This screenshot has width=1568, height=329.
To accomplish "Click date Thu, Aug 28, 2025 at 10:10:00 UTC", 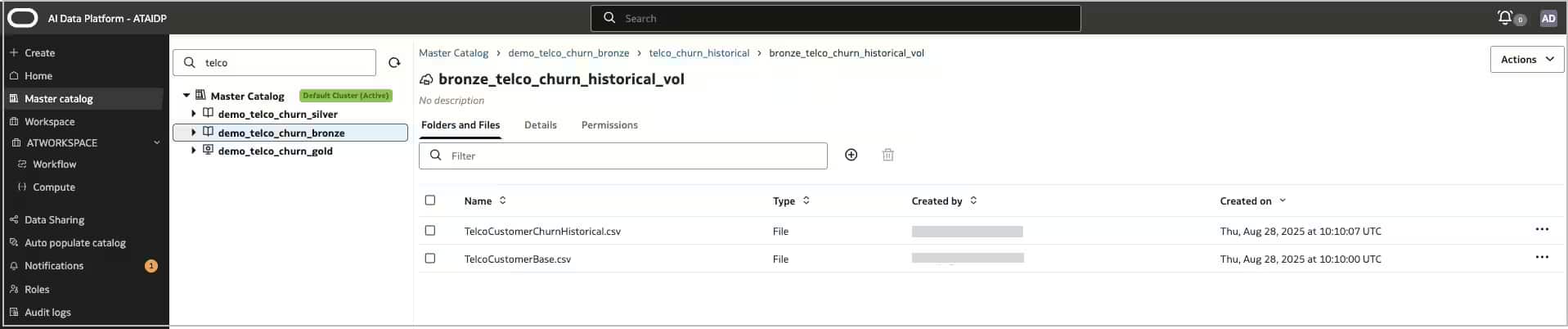I will pyautogui.click(x=1301, y=259).
